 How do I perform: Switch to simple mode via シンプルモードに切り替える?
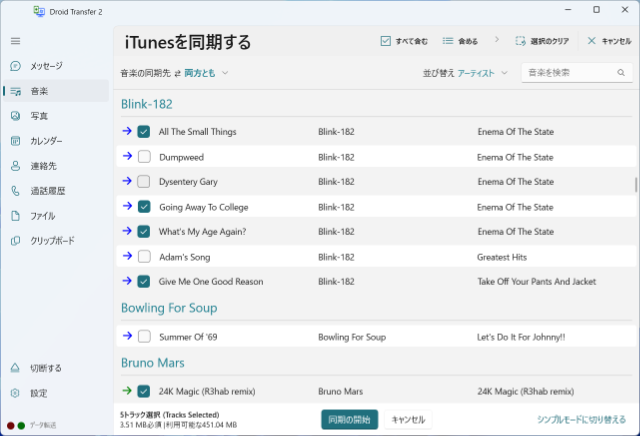pyautogui.click(x=581, y=420)
